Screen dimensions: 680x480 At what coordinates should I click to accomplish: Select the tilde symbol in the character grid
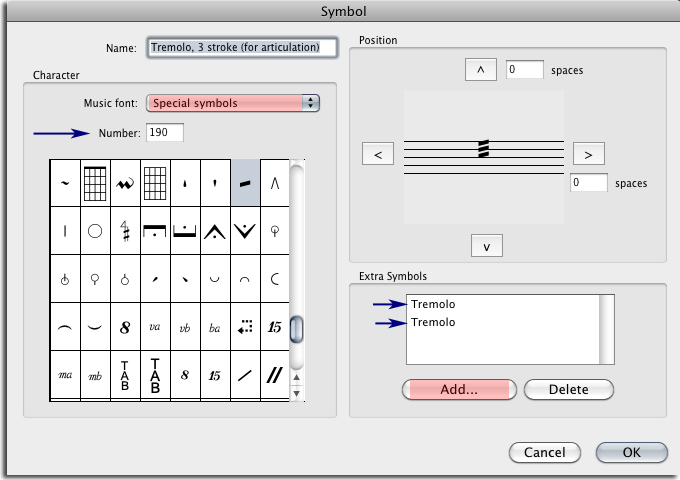(x=65, y=183)
